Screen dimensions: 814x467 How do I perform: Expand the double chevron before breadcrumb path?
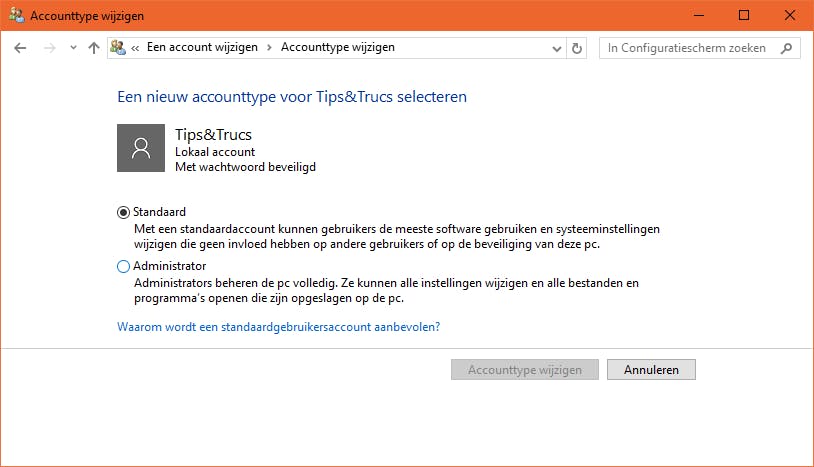coord(135,48)
